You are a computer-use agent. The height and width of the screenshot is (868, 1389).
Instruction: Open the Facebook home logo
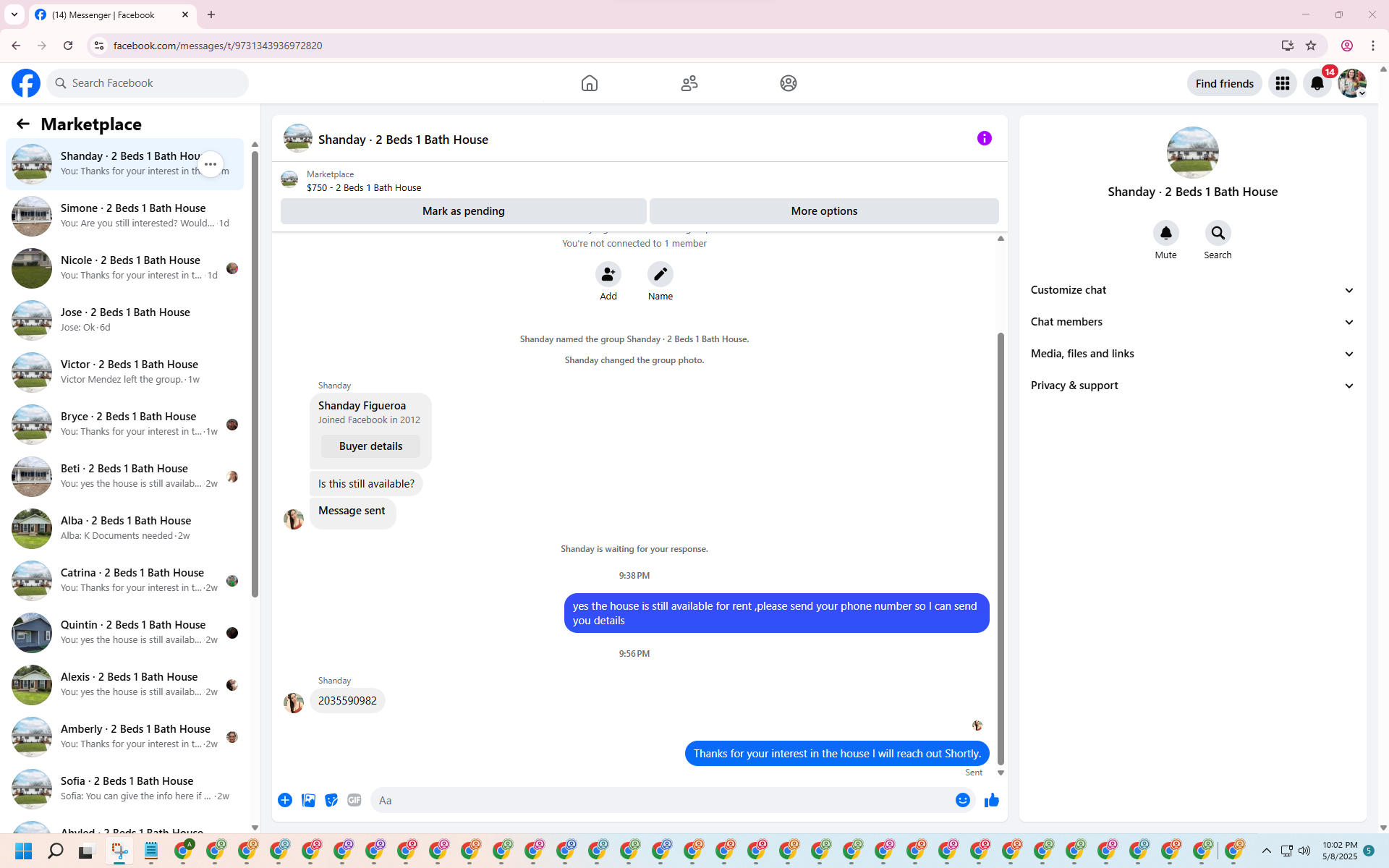tap(26, 83)
